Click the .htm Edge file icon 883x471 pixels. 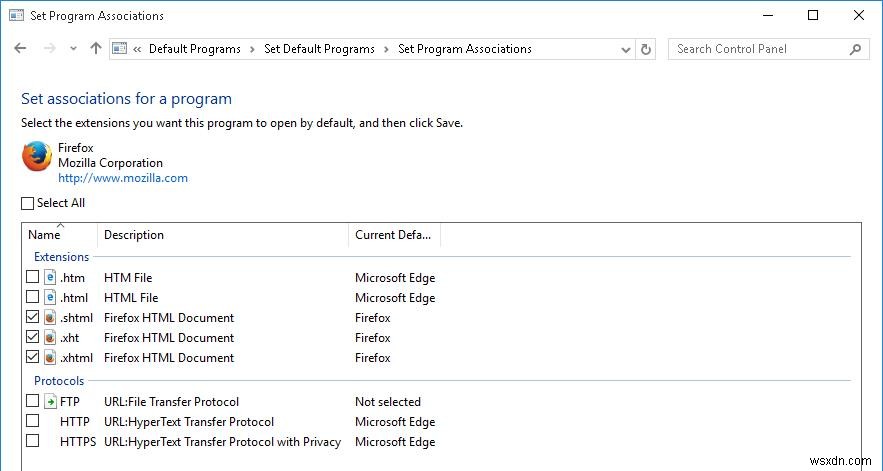(51, 277)
